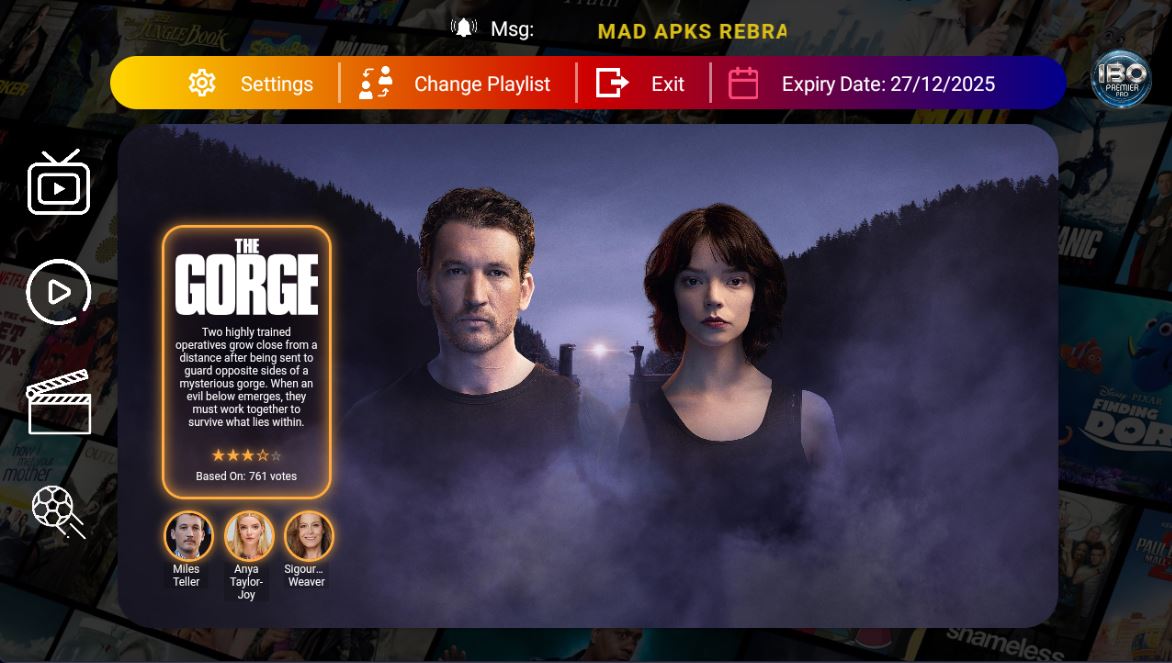The height and width of the screenshot is (663, 1172).
Task: Click the Expiry Date 27/12/2025 text
Action: [x=888, y=84]
